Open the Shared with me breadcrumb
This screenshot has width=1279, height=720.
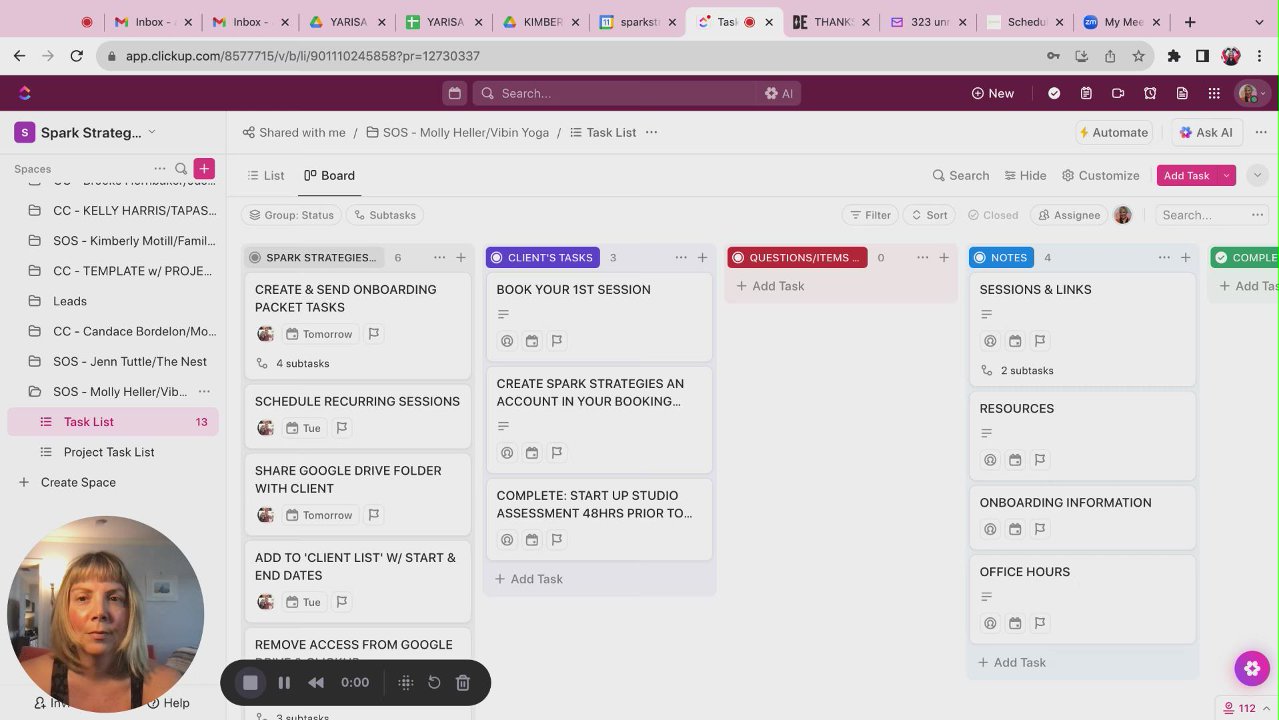pyautogui.click(x=294, y=132)
